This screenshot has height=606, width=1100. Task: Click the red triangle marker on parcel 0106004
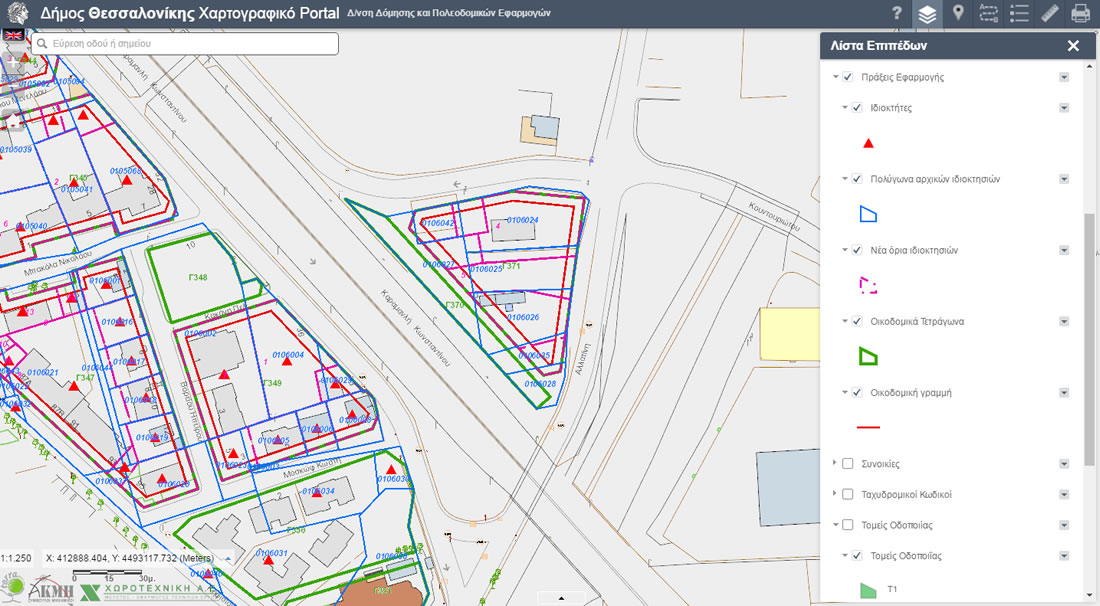pyautogui.click(x=286, y=362)
